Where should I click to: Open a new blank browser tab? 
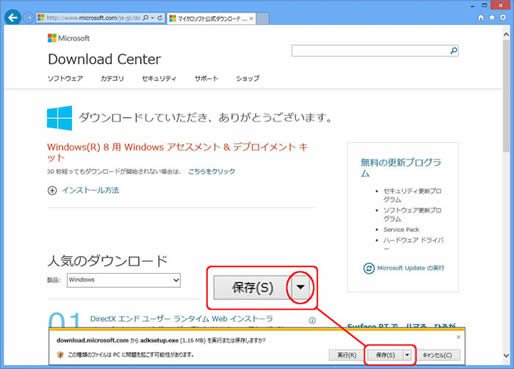(263, 19)
